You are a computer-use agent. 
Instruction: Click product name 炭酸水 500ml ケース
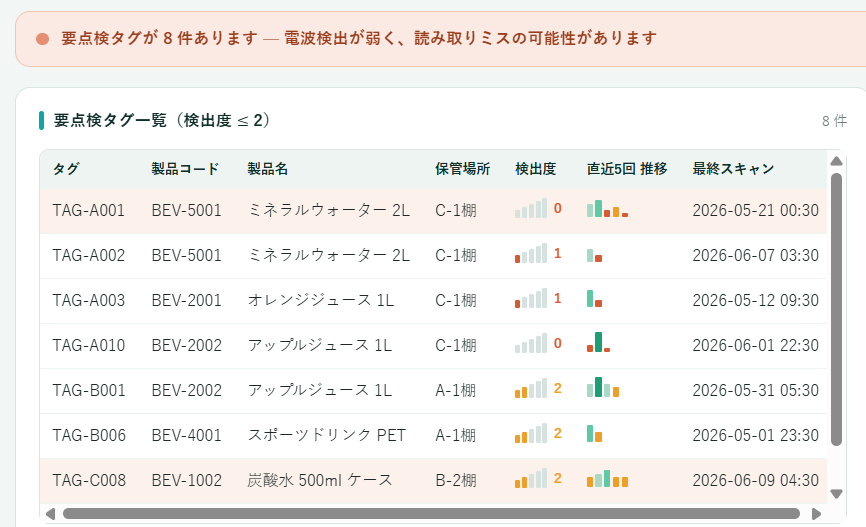tap(319, 481)
